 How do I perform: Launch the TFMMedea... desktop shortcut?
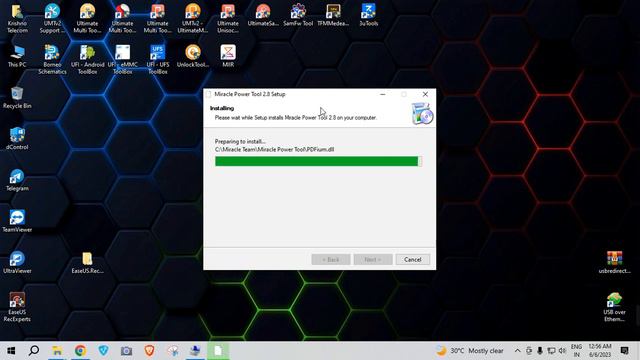[x=333, y=15]
